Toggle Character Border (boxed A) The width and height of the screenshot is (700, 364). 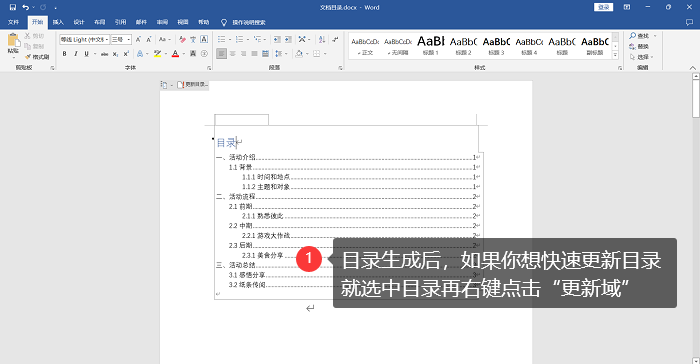[x=204, y=39]
